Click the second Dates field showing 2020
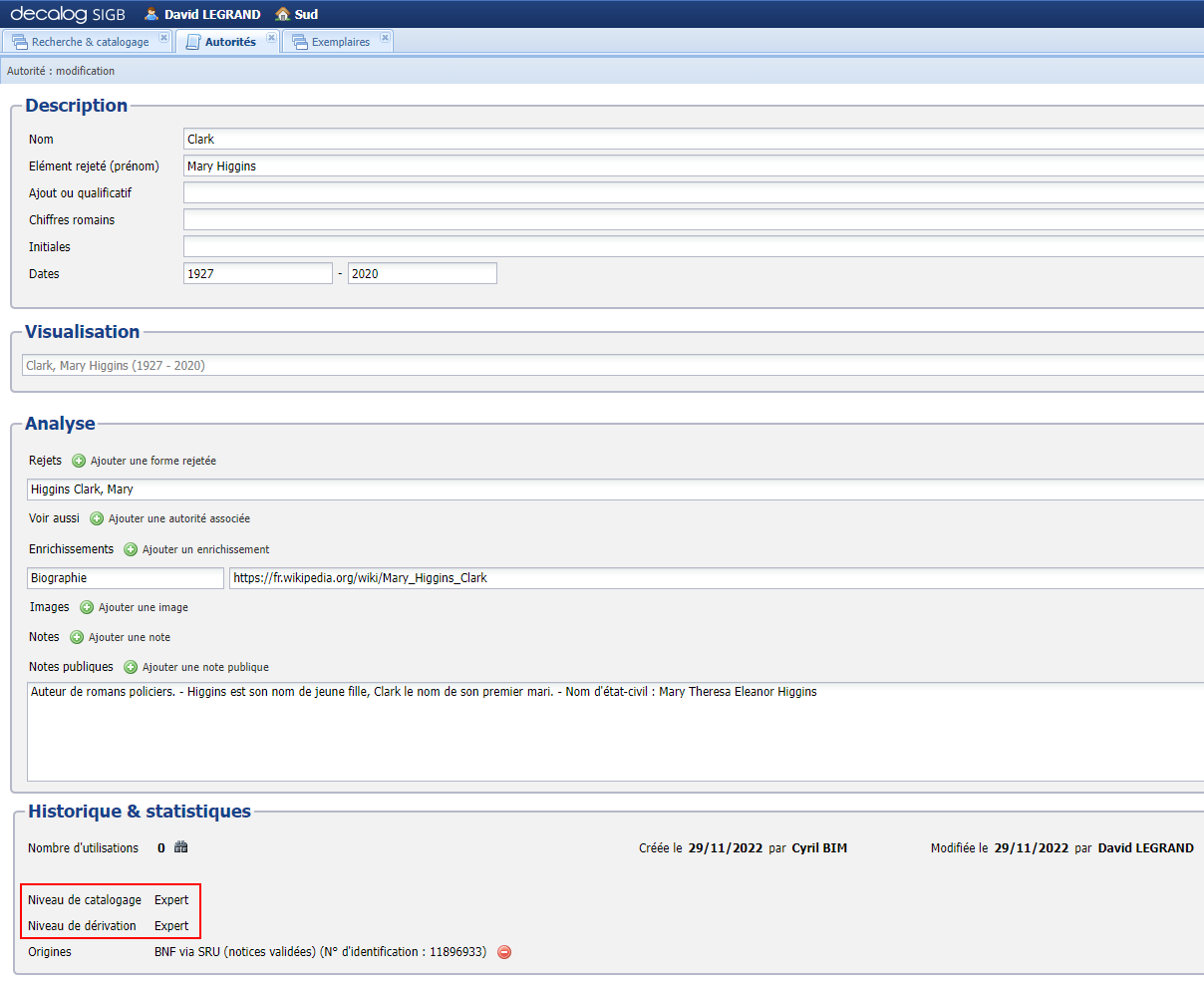 [422, 272]
